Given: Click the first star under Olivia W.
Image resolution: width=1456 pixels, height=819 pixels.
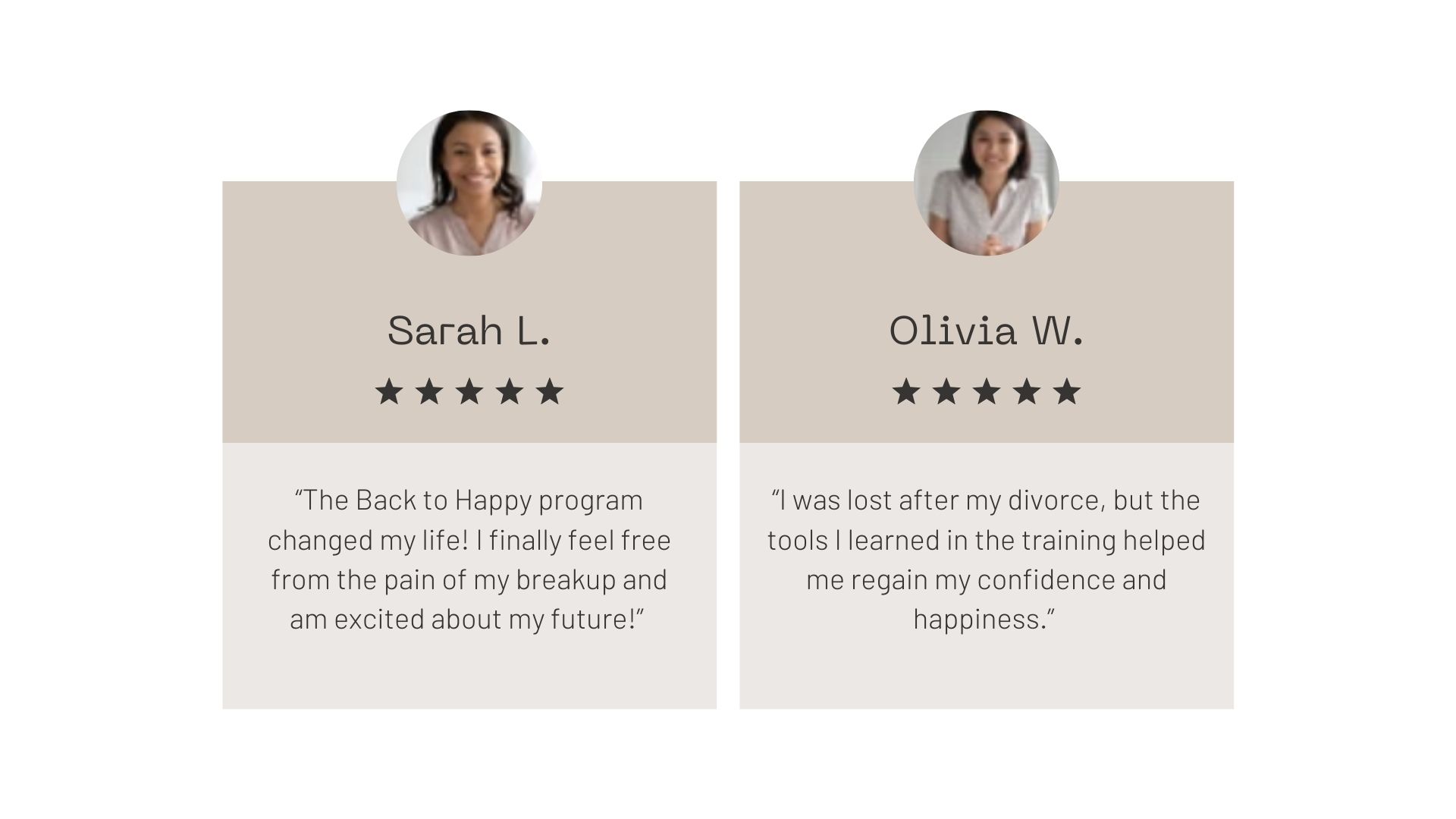Looking at the screenshot, I should click(x=906, y=392).
